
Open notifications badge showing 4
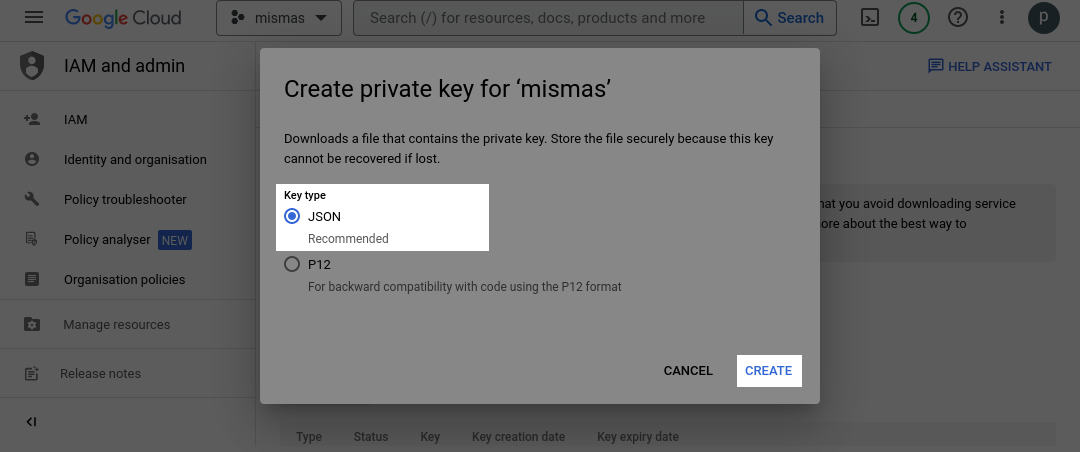(x=914, y=18)
